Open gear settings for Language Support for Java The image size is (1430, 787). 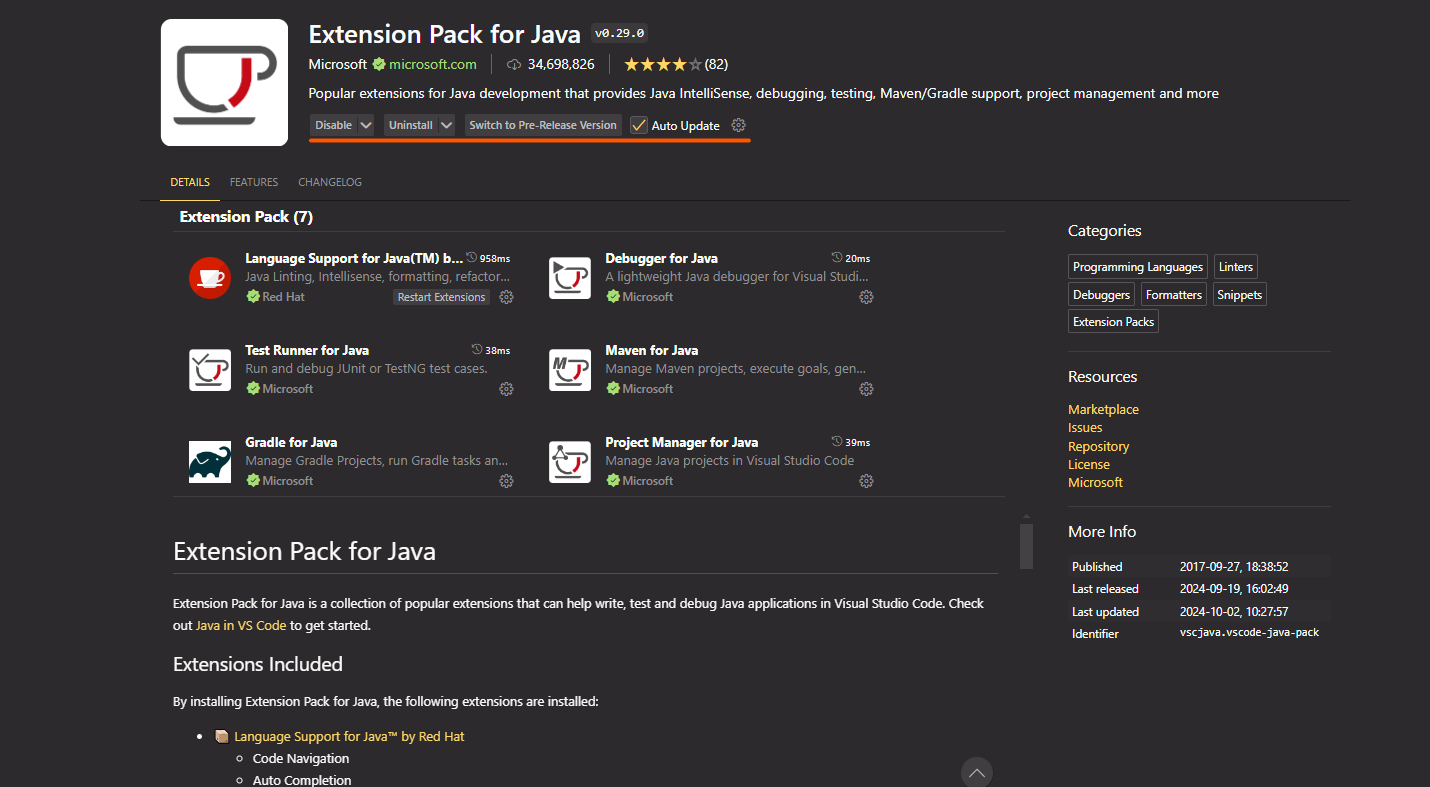[x=506, y=297]
